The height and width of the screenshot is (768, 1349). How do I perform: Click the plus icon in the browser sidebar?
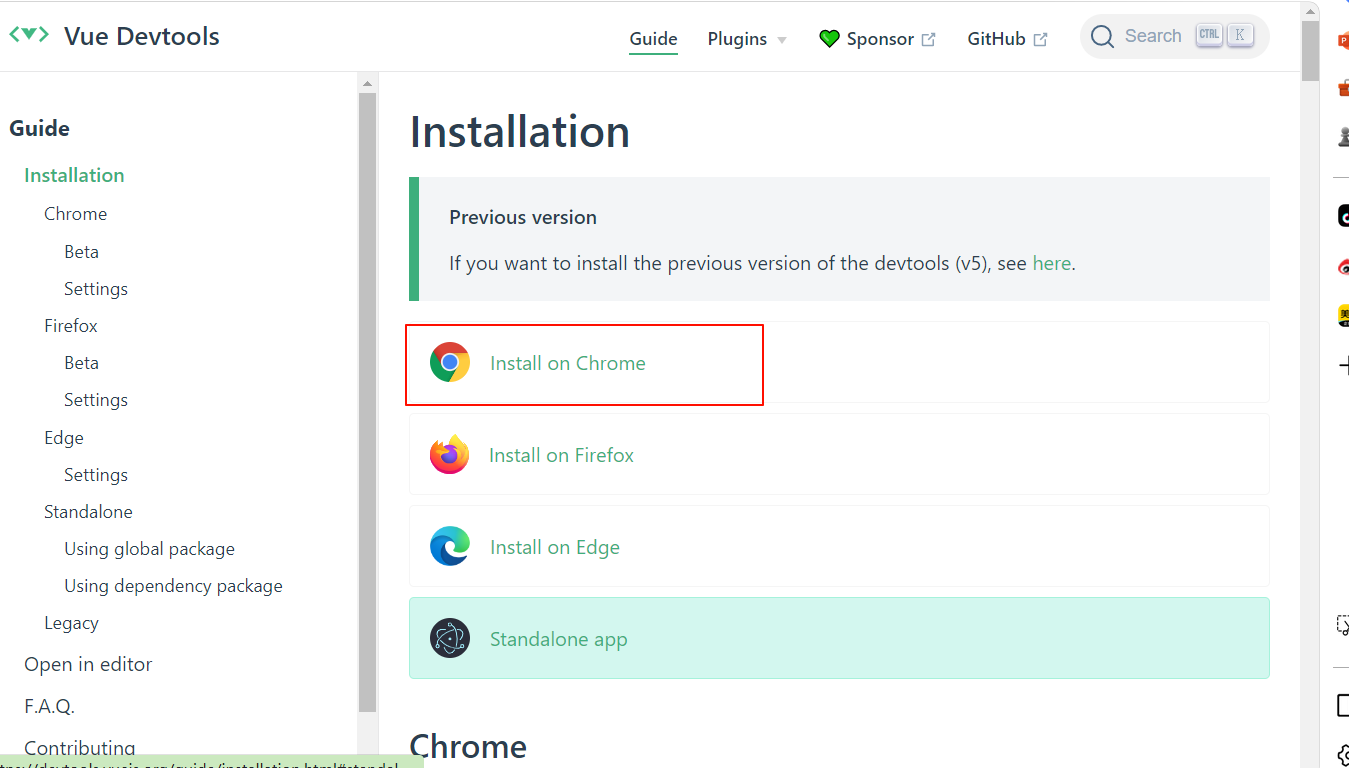point(1343,365)
